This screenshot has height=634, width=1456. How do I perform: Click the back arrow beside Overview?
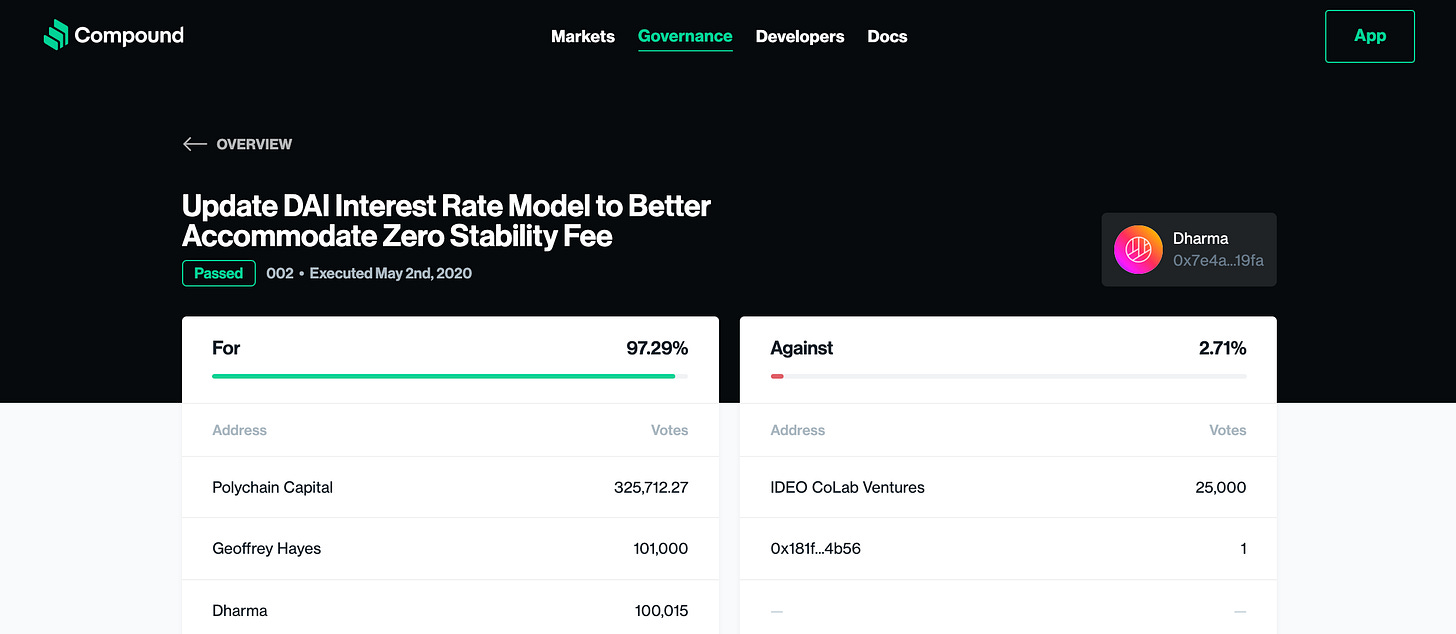194,144
